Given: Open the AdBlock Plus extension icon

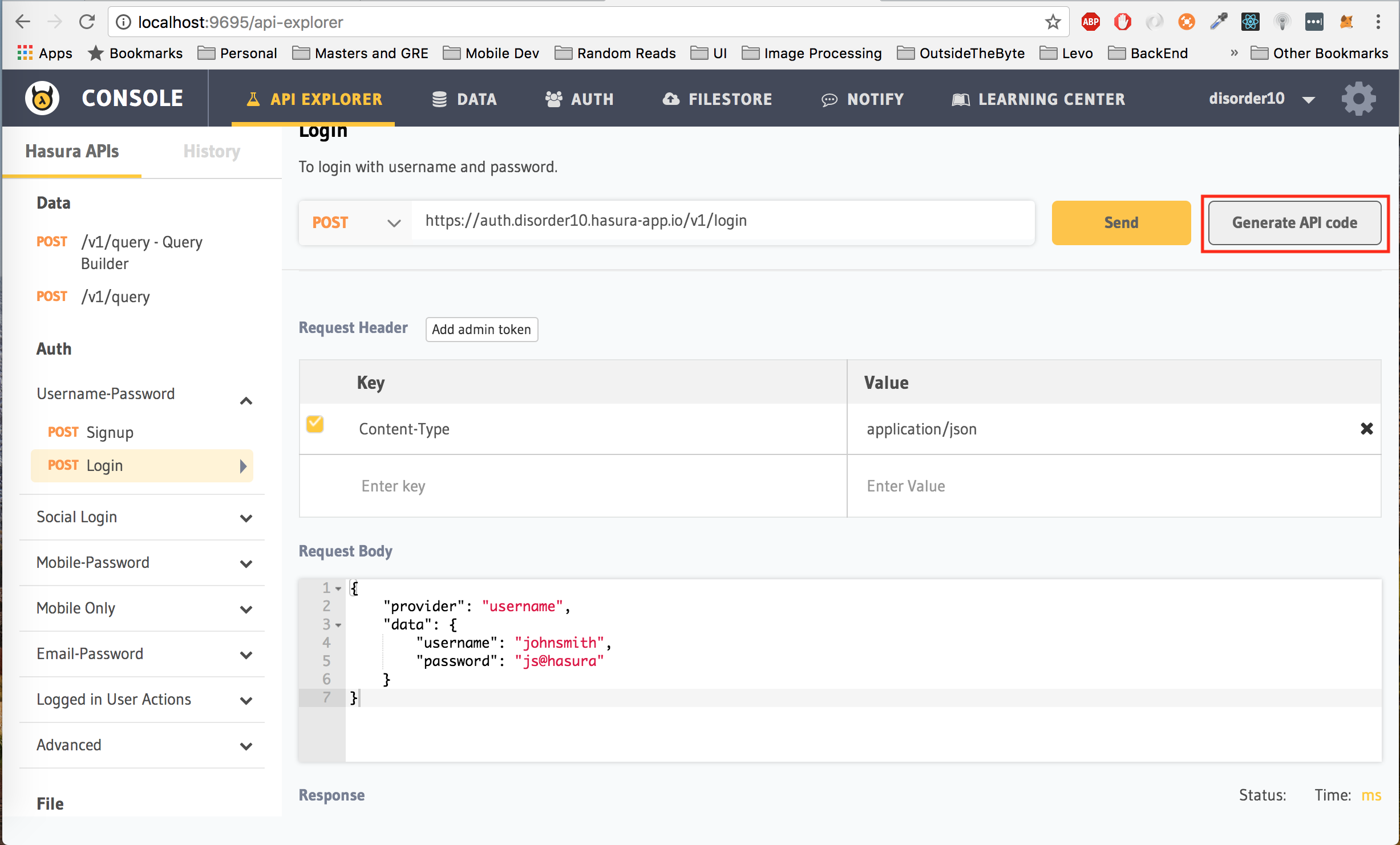Looking at the screenshot, I should pos(1090,22).
